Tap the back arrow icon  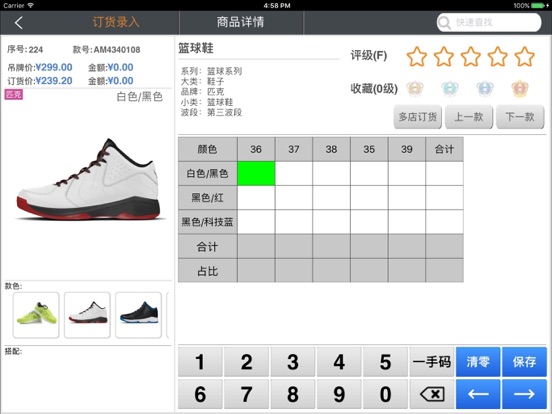pos(19,23)
